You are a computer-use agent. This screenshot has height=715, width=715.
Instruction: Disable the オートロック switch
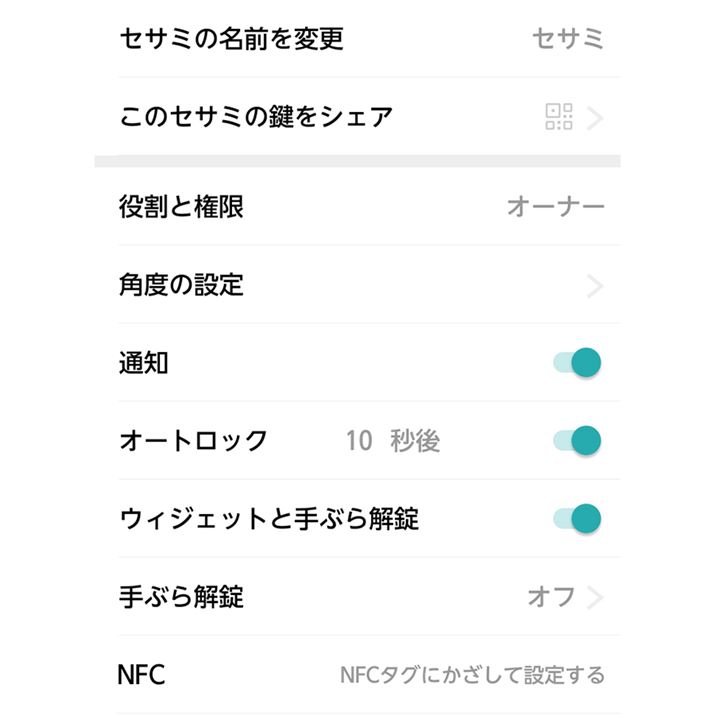point(578,440)
